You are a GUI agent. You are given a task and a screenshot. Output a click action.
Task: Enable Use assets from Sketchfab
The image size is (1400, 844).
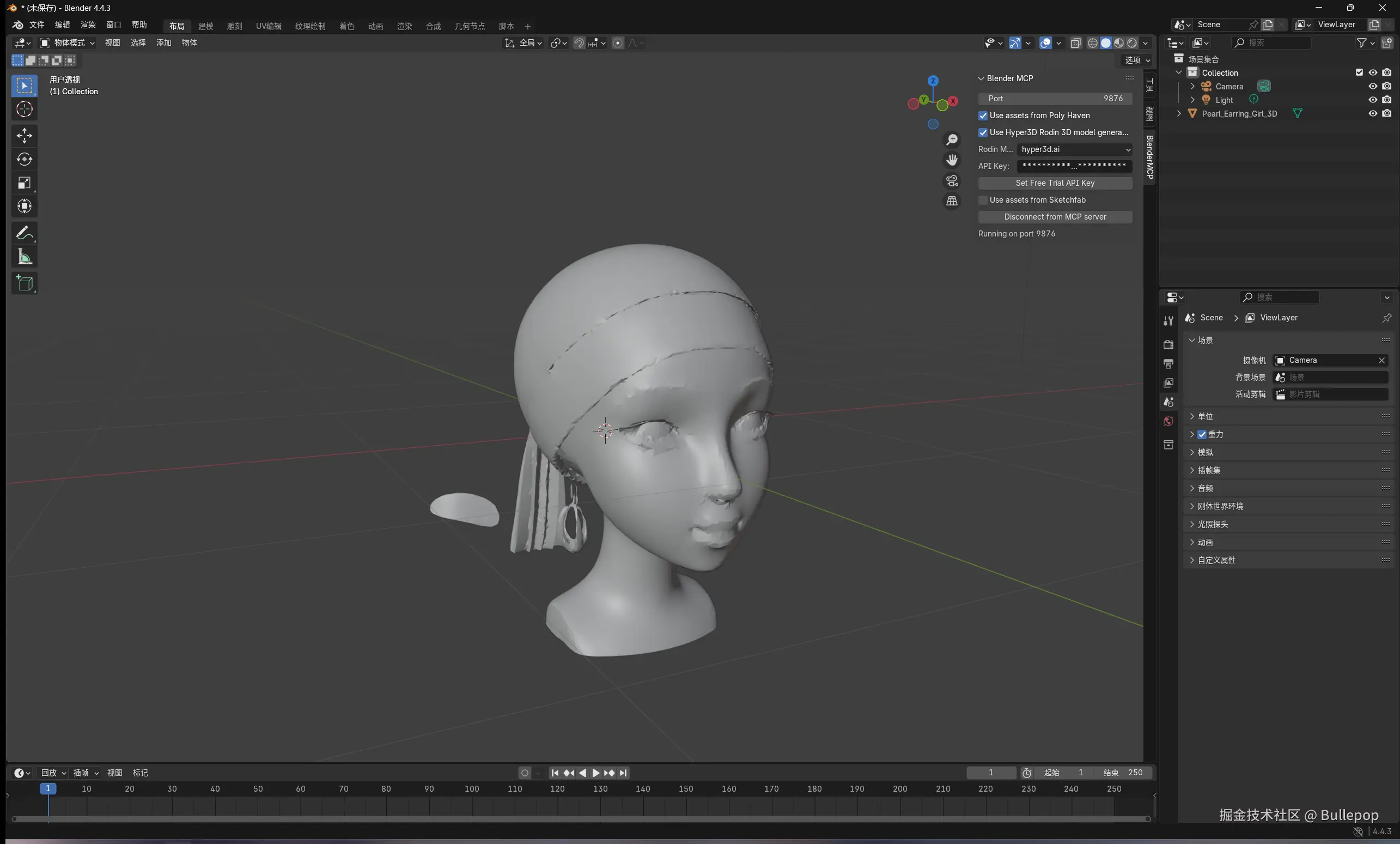click(983, 200)
